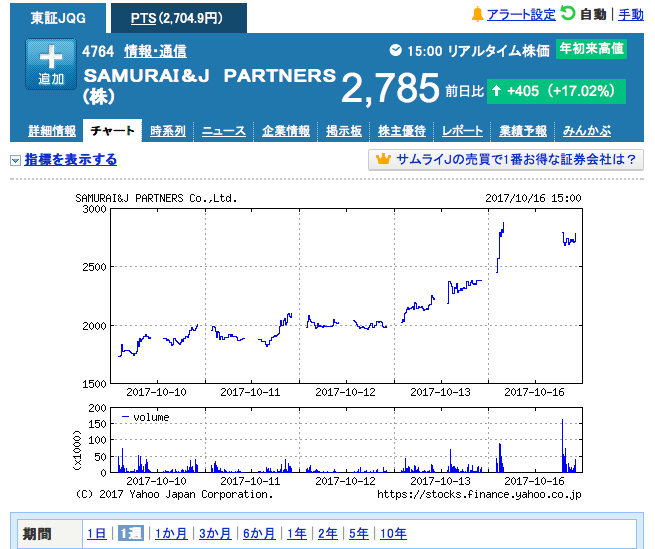Click the +405 (+17.02%) change badge
The height and width of the screenshot is (549, 655).
(x=556, y=91)
